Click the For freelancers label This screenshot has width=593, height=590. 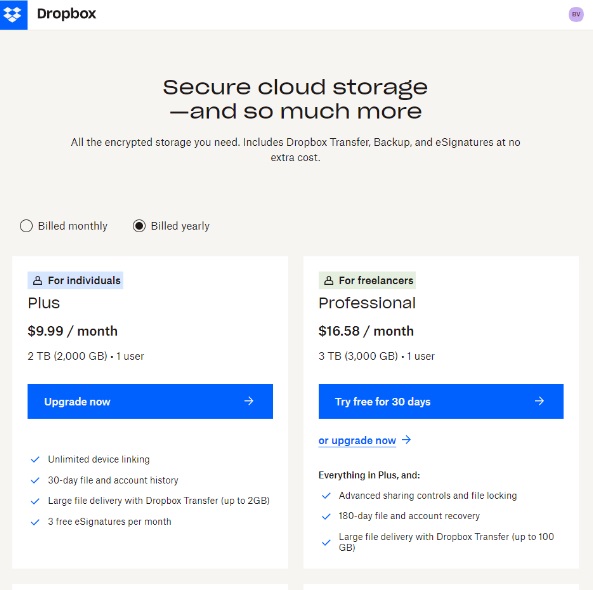(367, 281)
